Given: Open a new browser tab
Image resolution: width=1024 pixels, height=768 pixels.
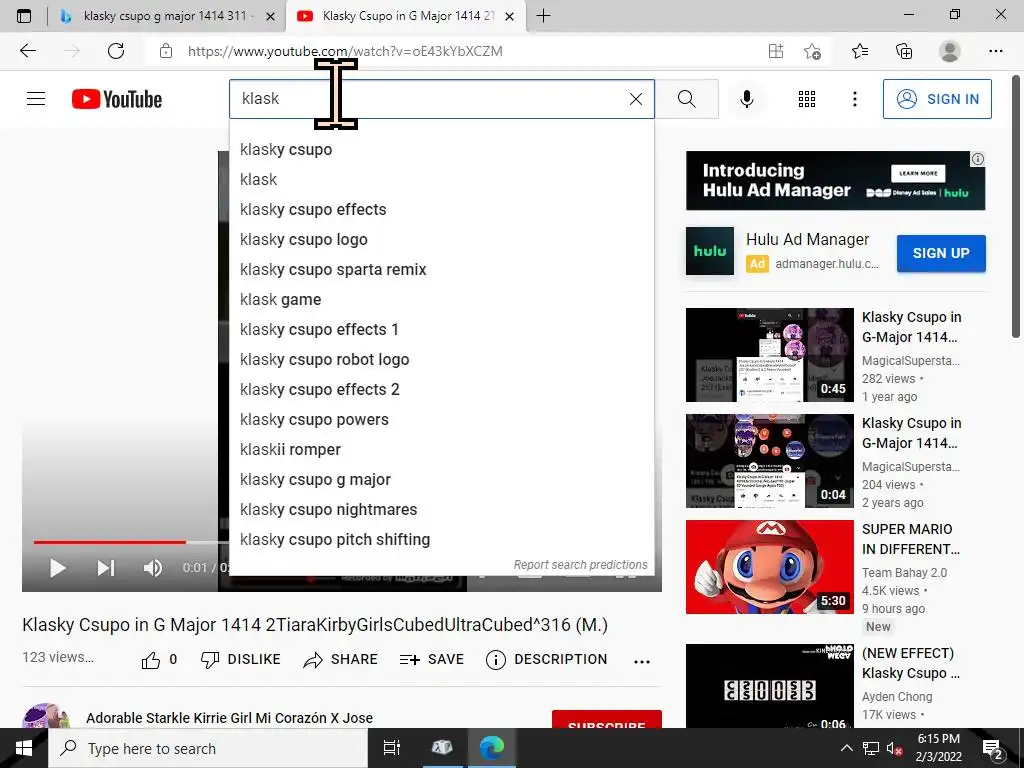Looking at the screenshot, I should [543, 16].
